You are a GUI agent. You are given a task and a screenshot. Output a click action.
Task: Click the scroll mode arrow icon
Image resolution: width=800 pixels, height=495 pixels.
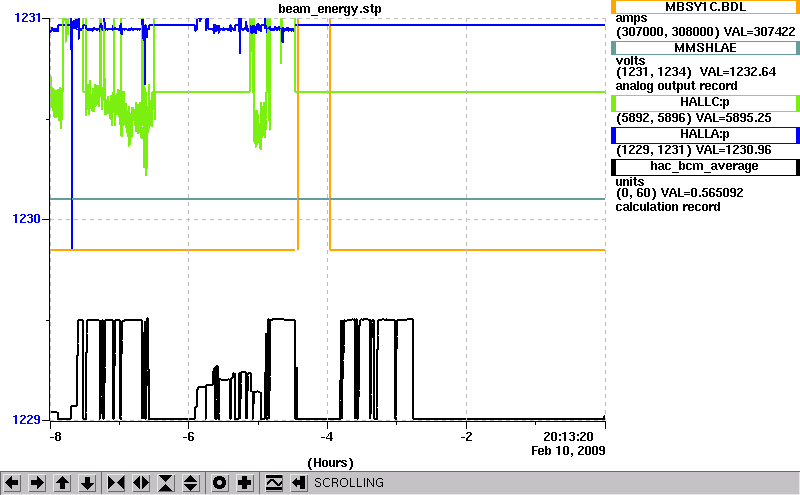coord(299,483)
